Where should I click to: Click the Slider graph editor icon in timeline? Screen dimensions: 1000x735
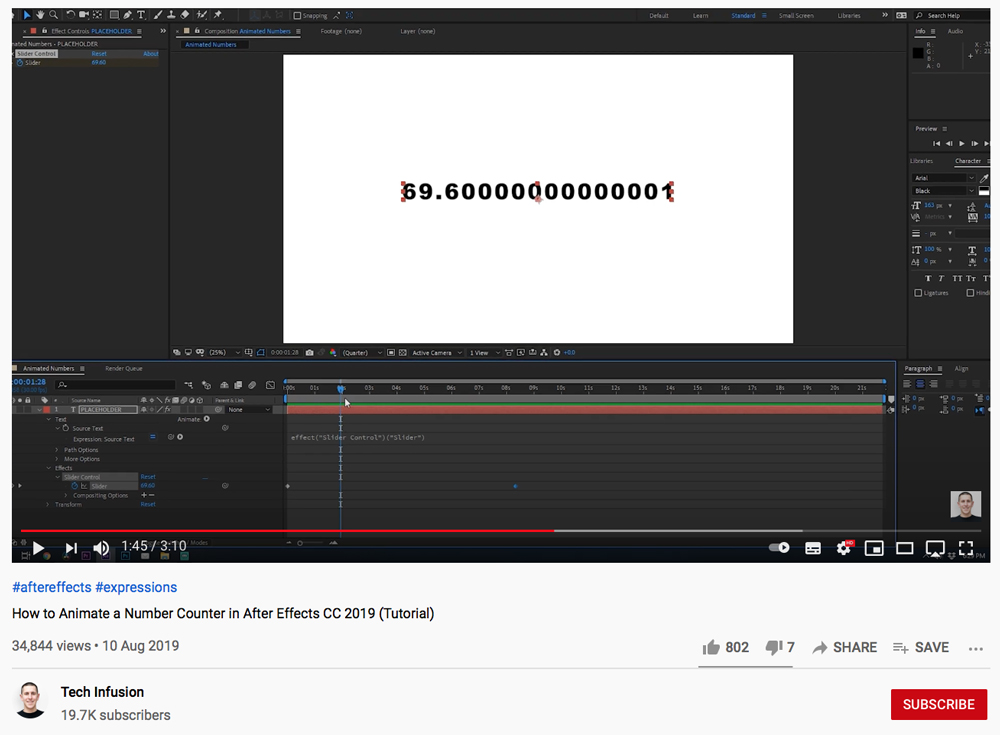(x=84, y=486)
